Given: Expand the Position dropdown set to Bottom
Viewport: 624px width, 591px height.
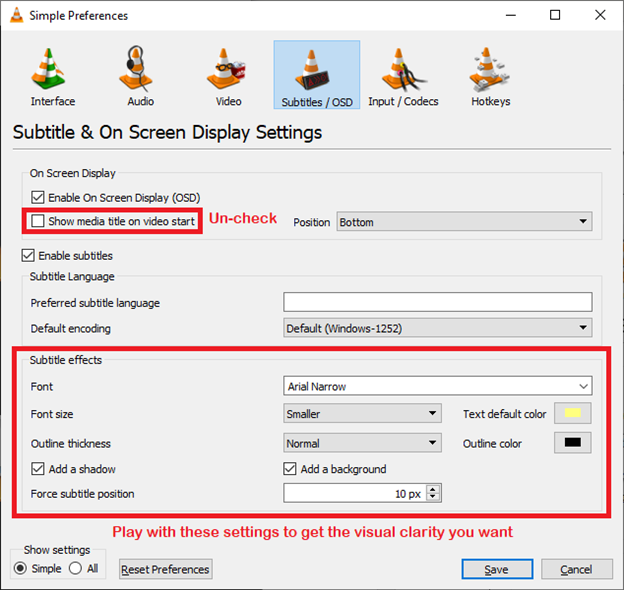Looking at the screenshot, I should point(464,222).
